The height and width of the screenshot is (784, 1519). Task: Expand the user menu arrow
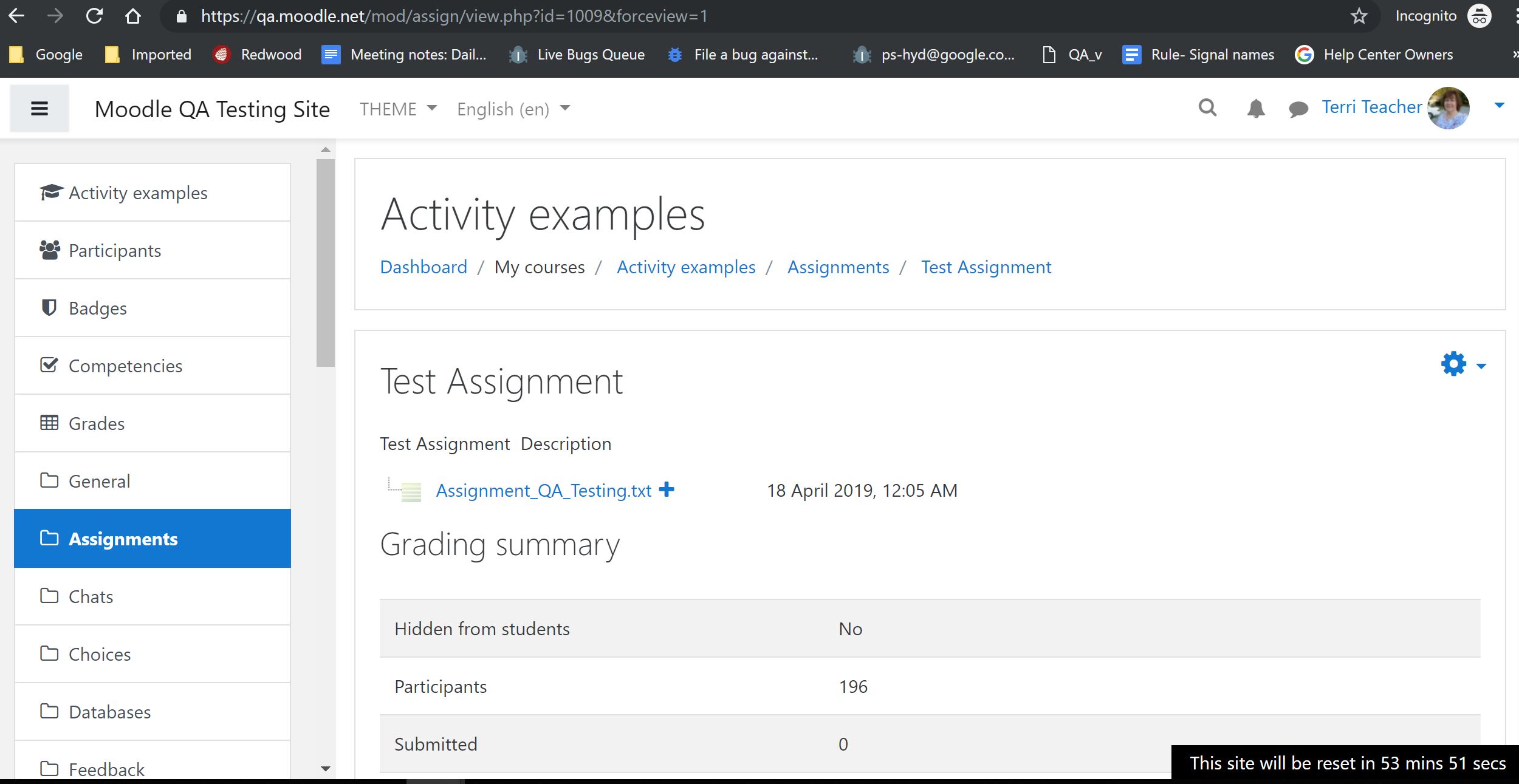point(1500,106)
